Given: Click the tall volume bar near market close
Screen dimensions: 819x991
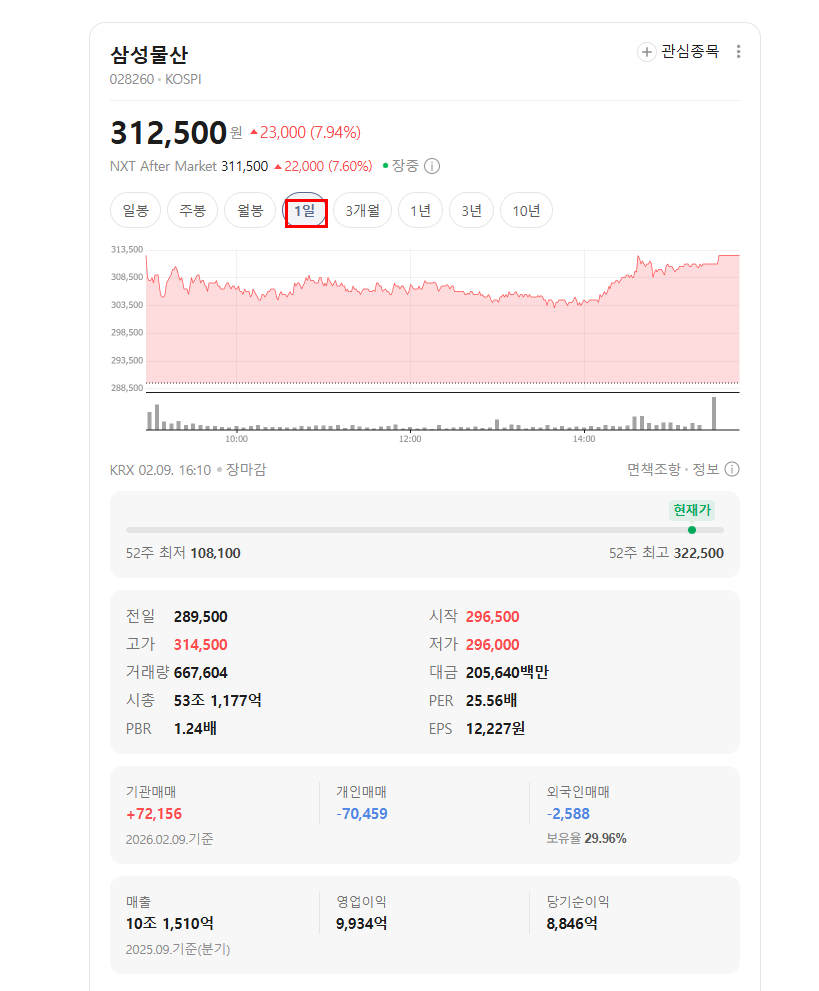Looking at the screenshot, I should [x=714, y=413].
